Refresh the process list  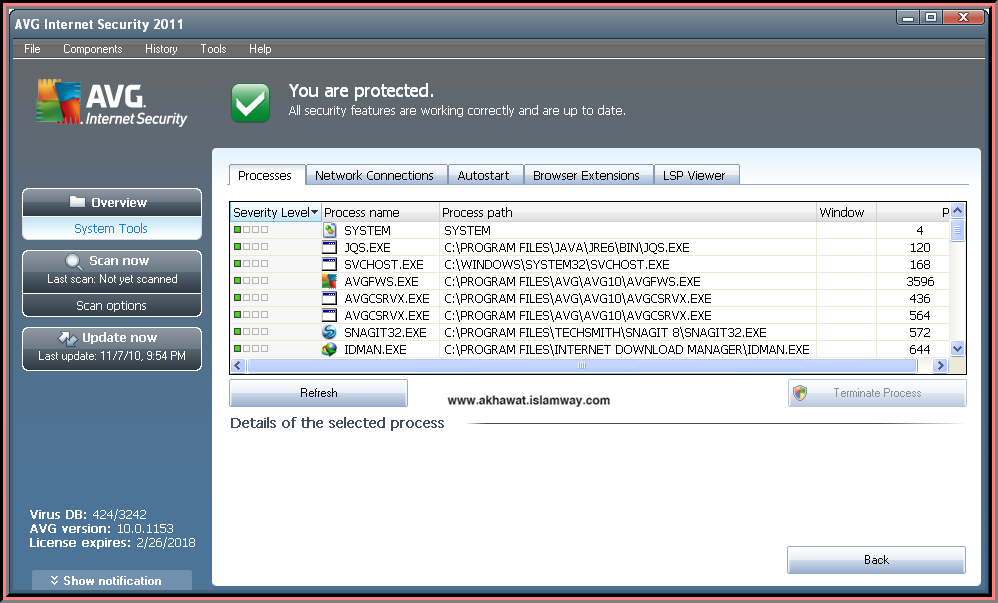click(318, 393)
